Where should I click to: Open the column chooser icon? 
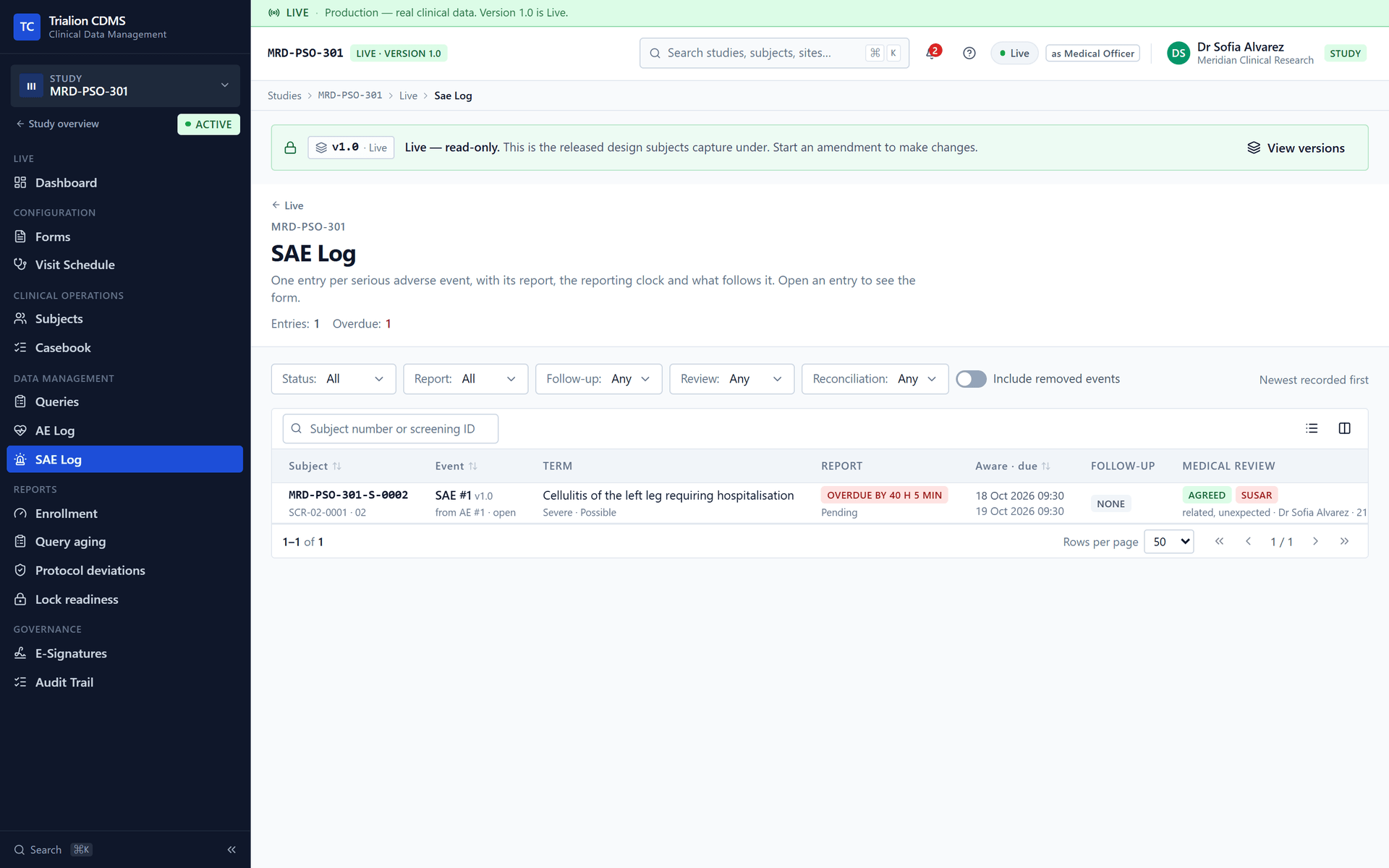[1345, 428]
